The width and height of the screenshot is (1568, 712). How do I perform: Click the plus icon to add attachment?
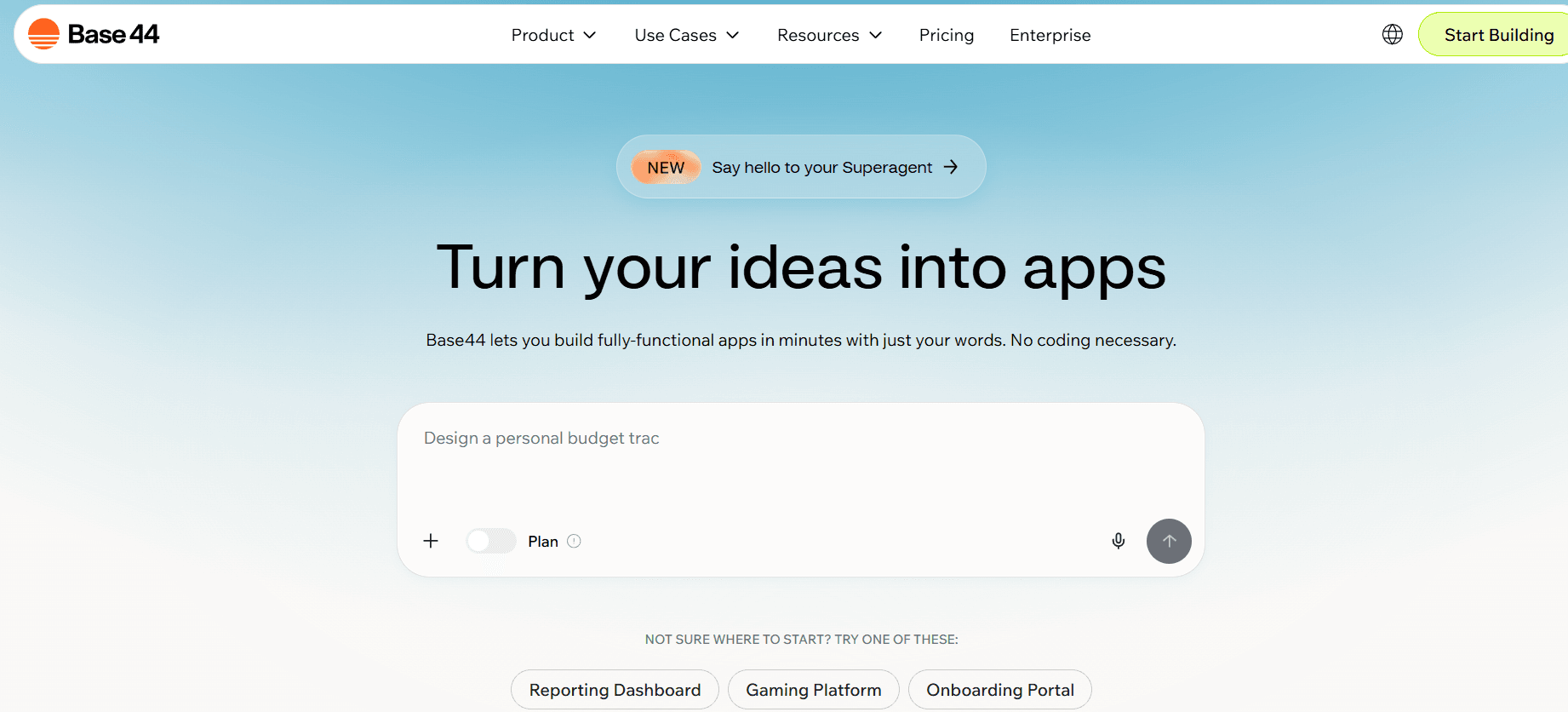point(431,541)
